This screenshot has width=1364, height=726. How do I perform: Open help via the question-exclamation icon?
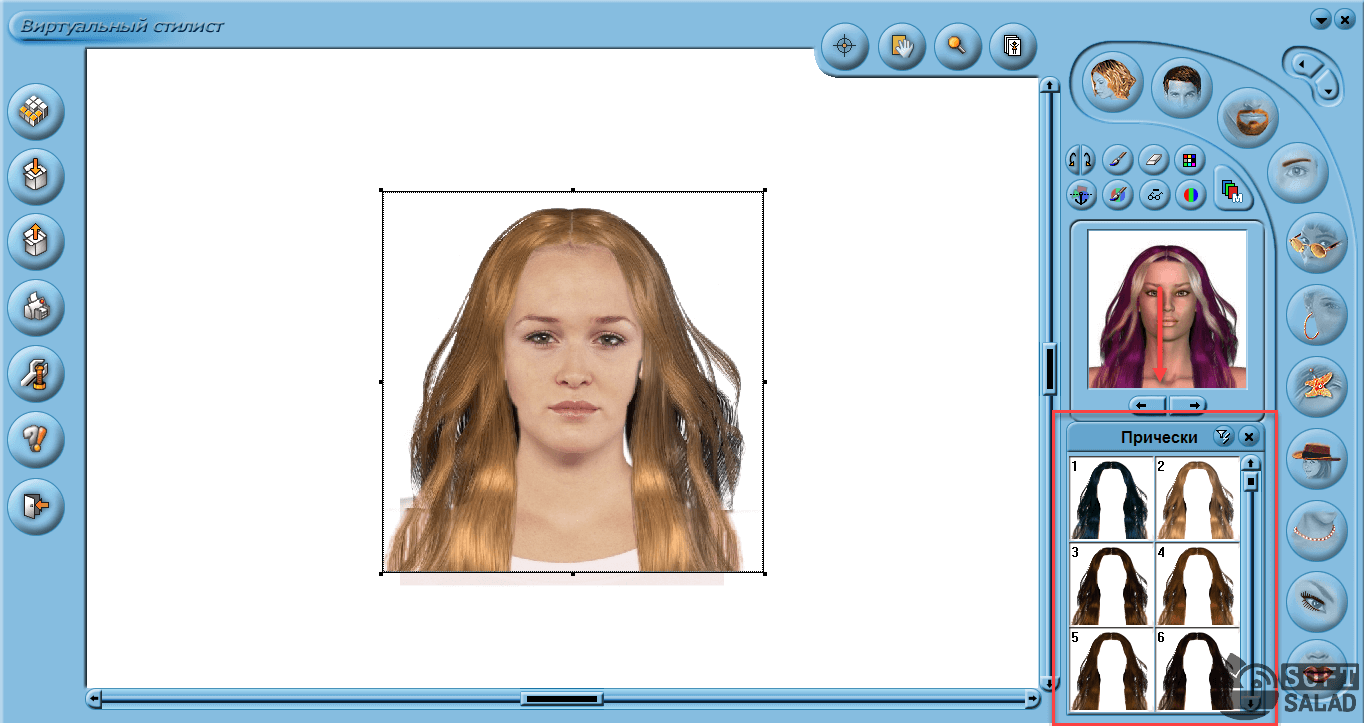coord(36,438)
